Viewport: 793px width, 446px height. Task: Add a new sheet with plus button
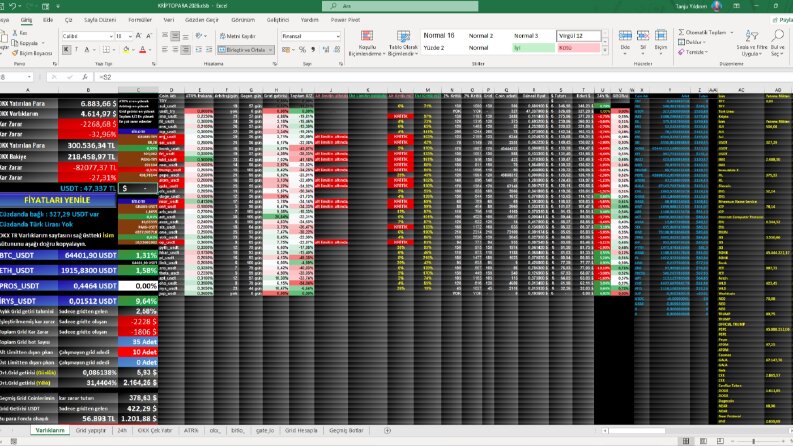pyautogui.click(x=387, y=430)
